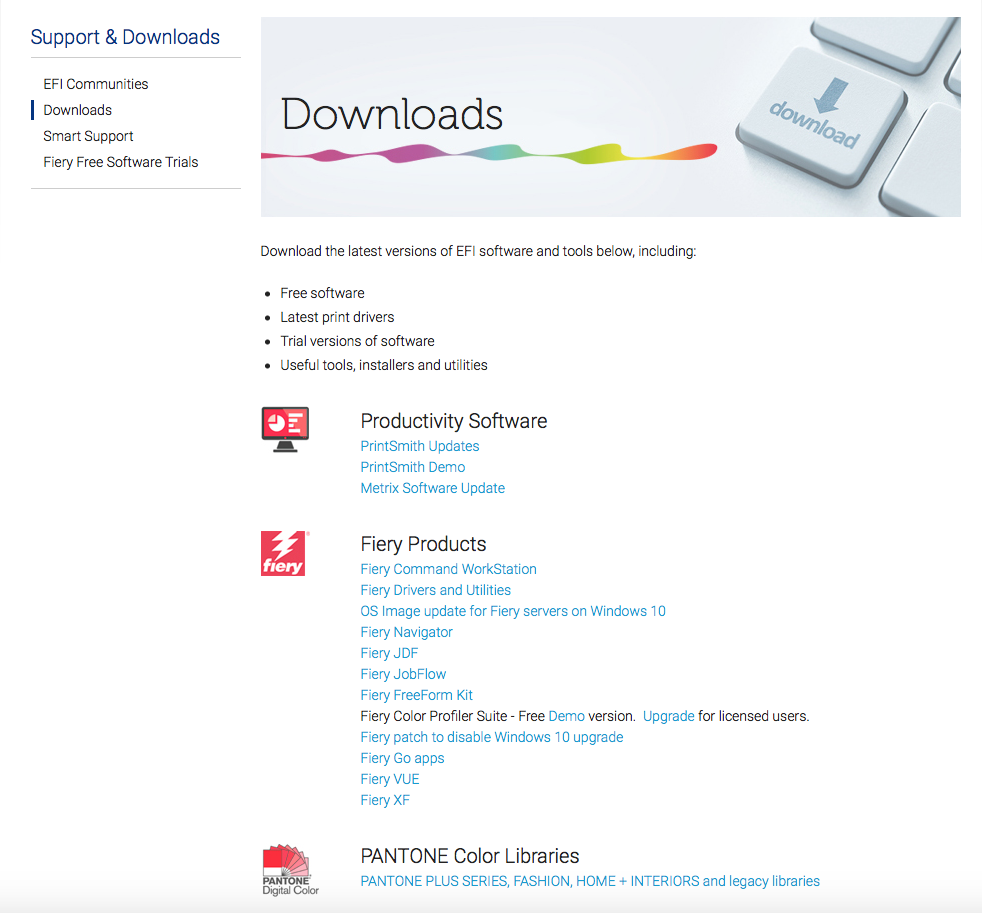This screenshot has height=913, width=982.
Task: Go to Smart Support sidebar item
Action: [x=88, y=136]
